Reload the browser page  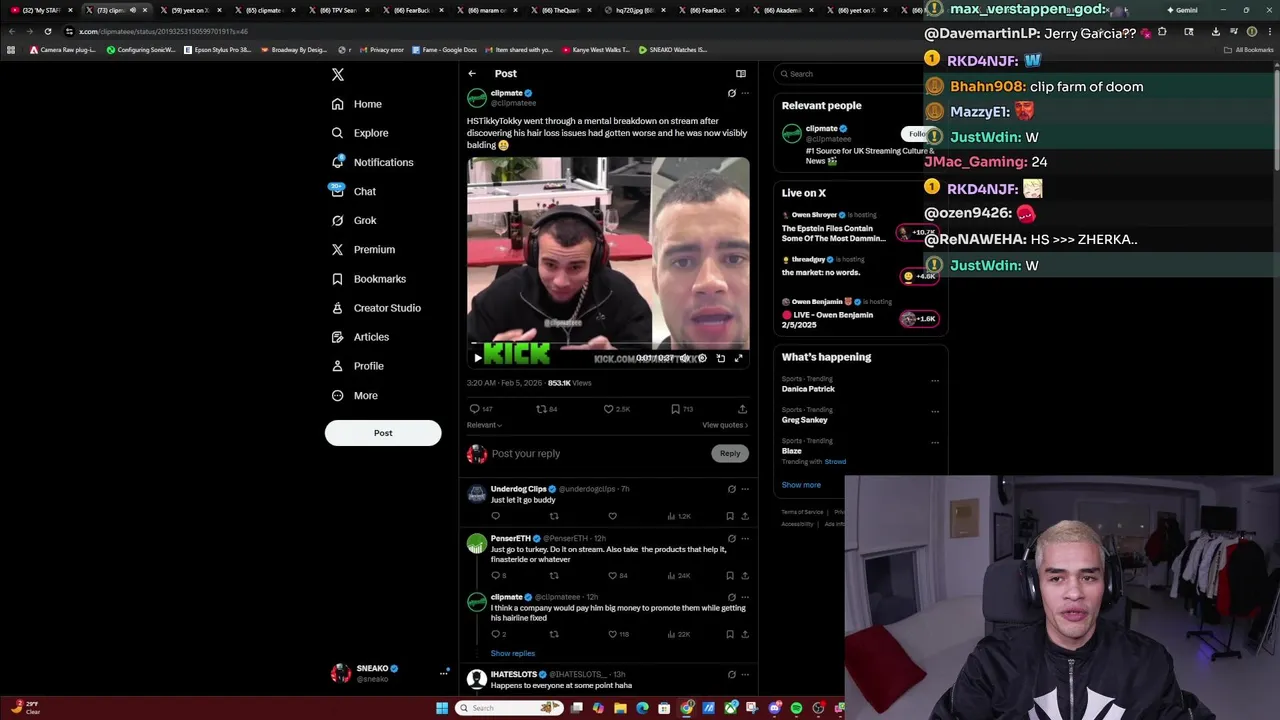pyautogui.click(x=47, y=31)
